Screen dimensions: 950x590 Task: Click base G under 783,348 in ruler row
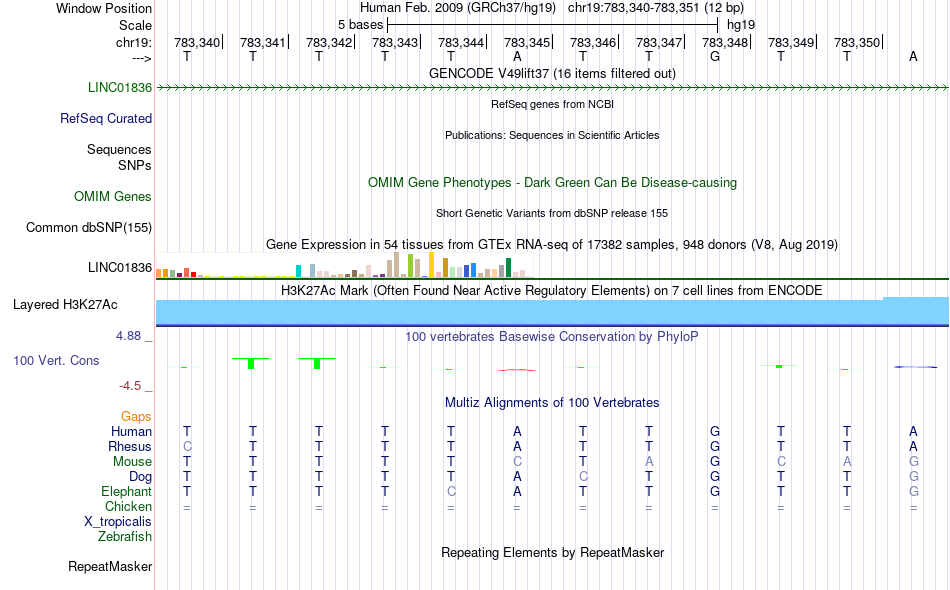[x=715, y=57]
